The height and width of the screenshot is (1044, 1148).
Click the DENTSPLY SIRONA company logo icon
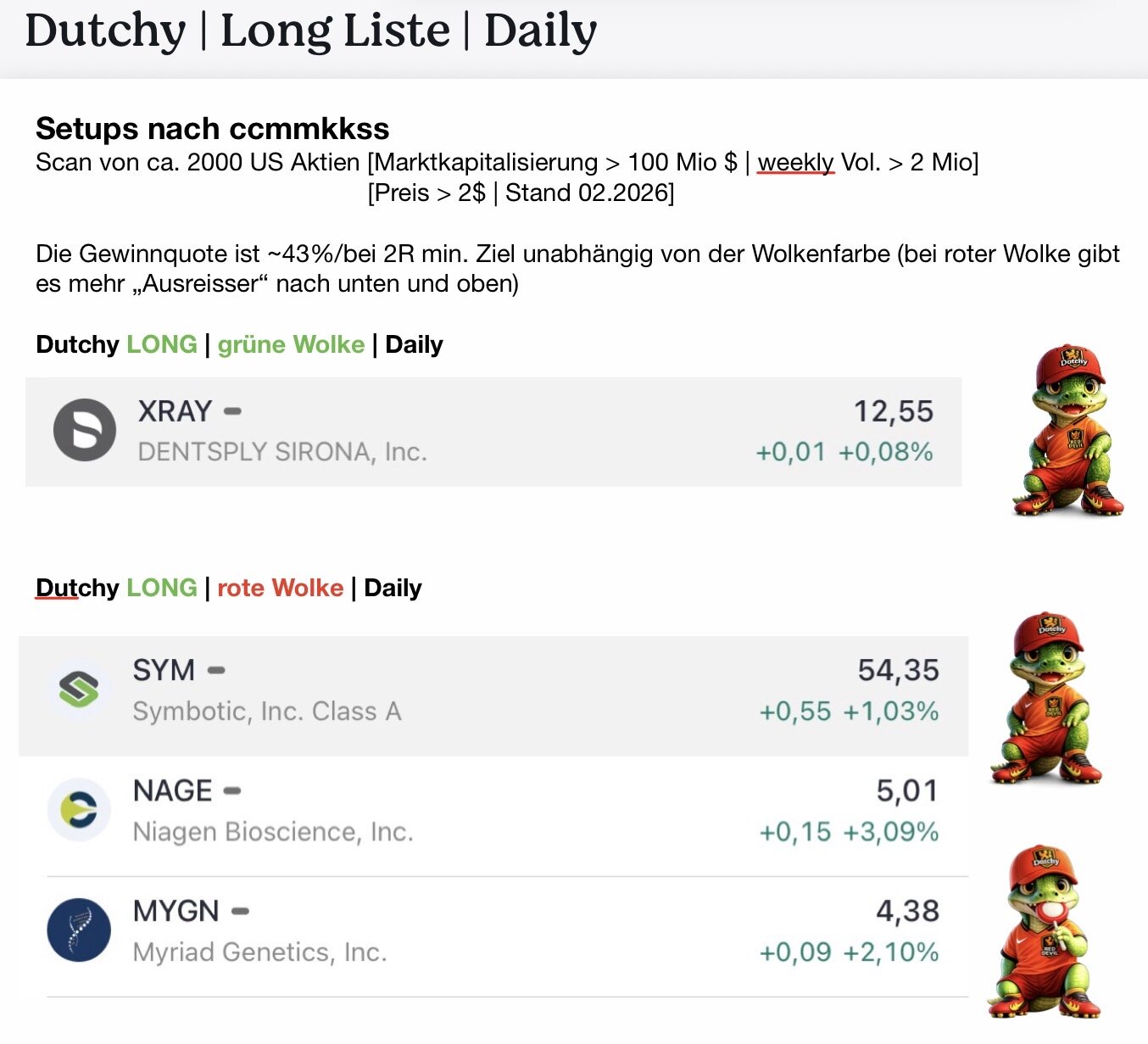(x=84, y=430)
